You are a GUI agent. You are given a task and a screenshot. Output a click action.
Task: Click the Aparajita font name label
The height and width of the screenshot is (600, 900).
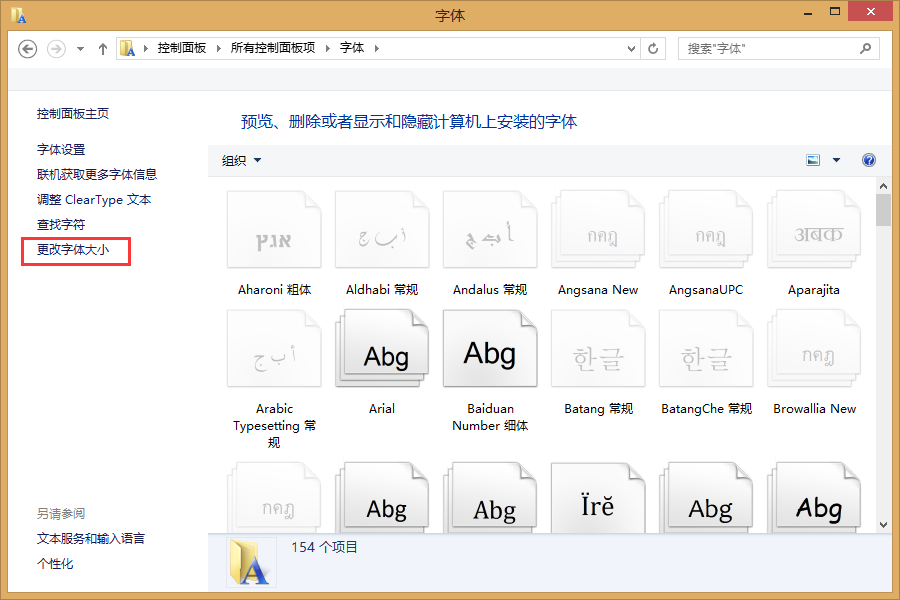click(x=813, y=290)
